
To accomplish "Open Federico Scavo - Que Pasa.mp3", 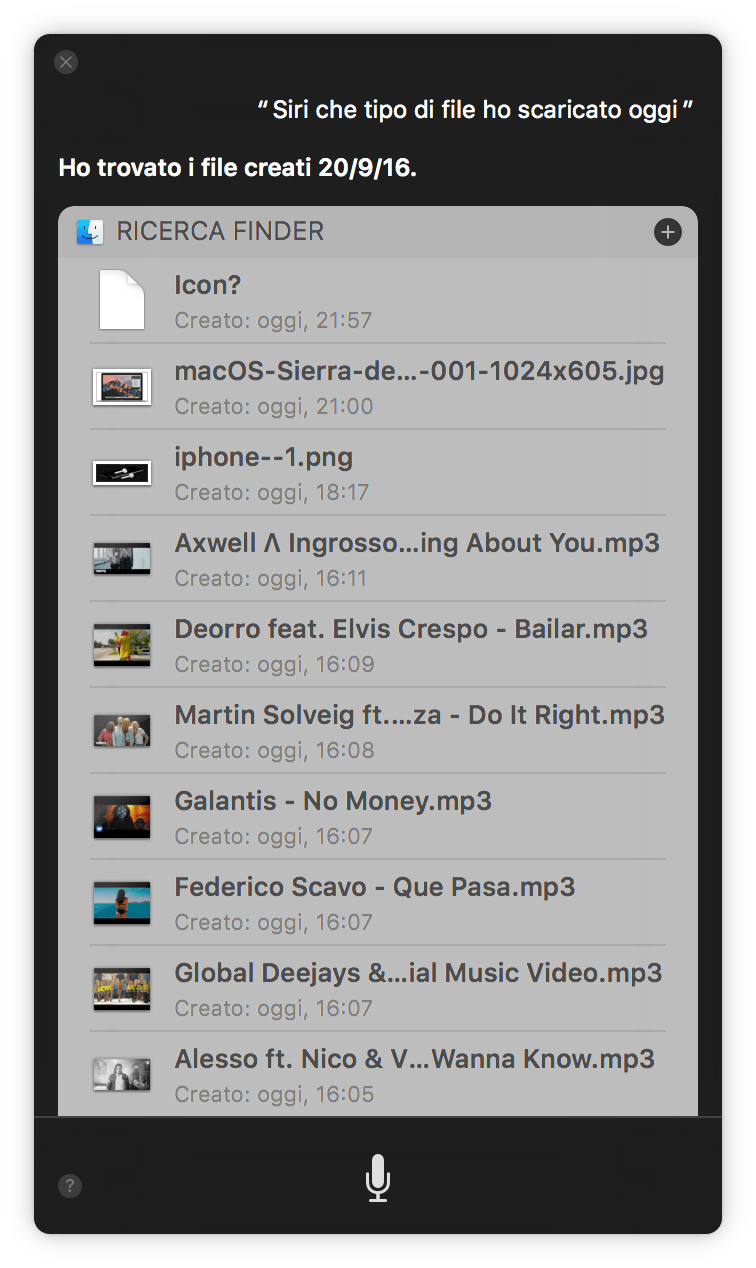I will point(375,888).
